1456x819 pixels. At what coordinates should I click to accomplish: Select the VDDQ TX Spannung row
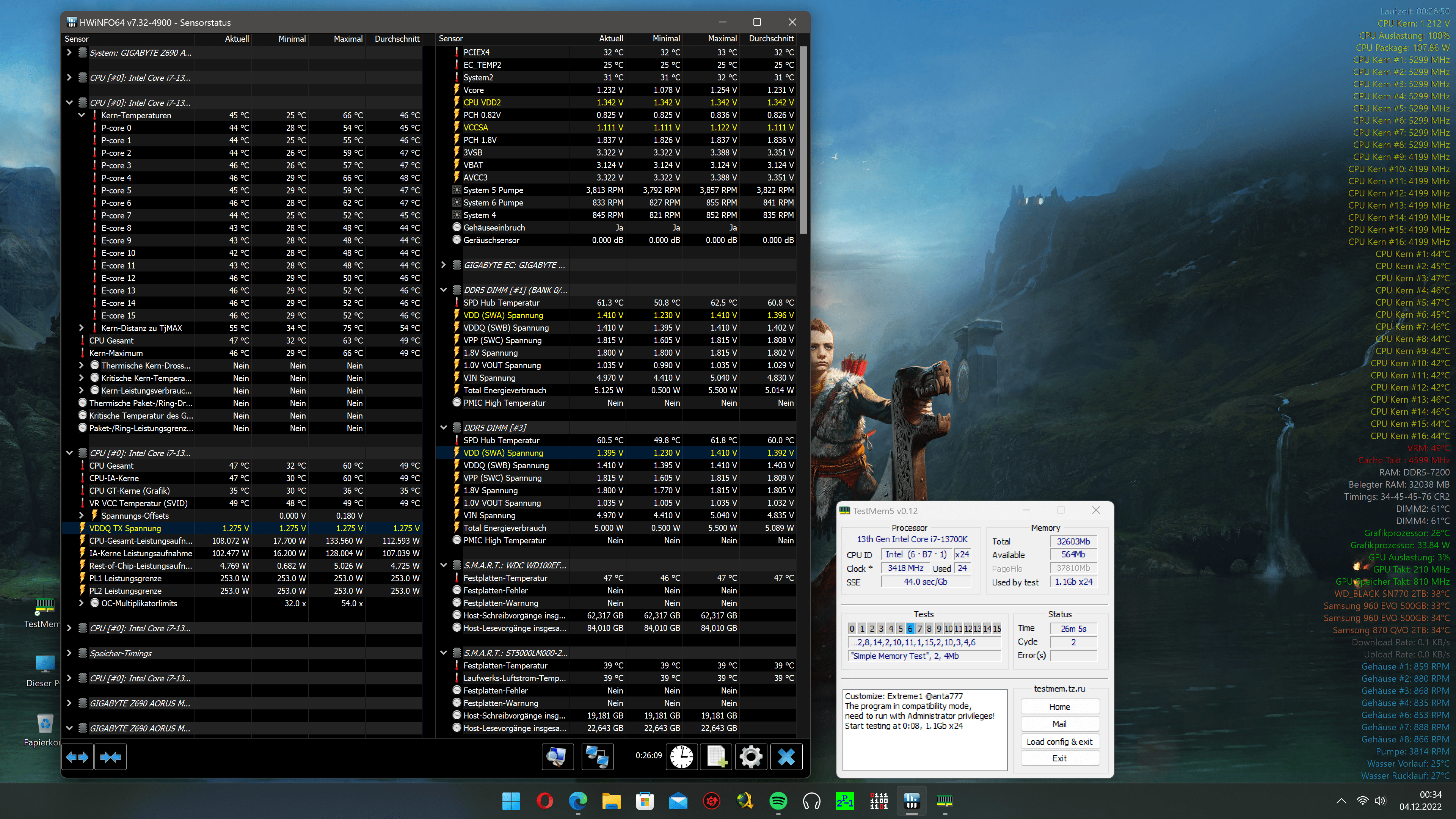coord(125,528)
